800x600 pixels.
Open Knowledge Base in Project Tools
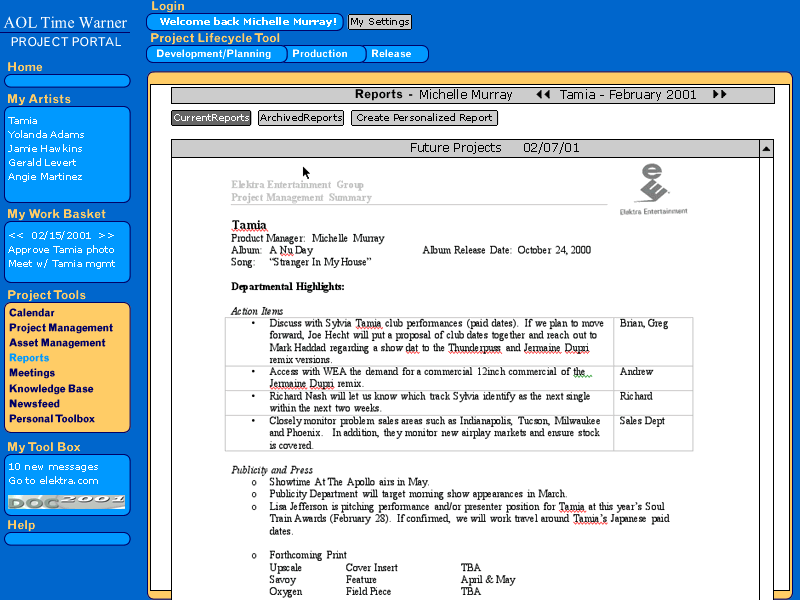click(51, 389)
